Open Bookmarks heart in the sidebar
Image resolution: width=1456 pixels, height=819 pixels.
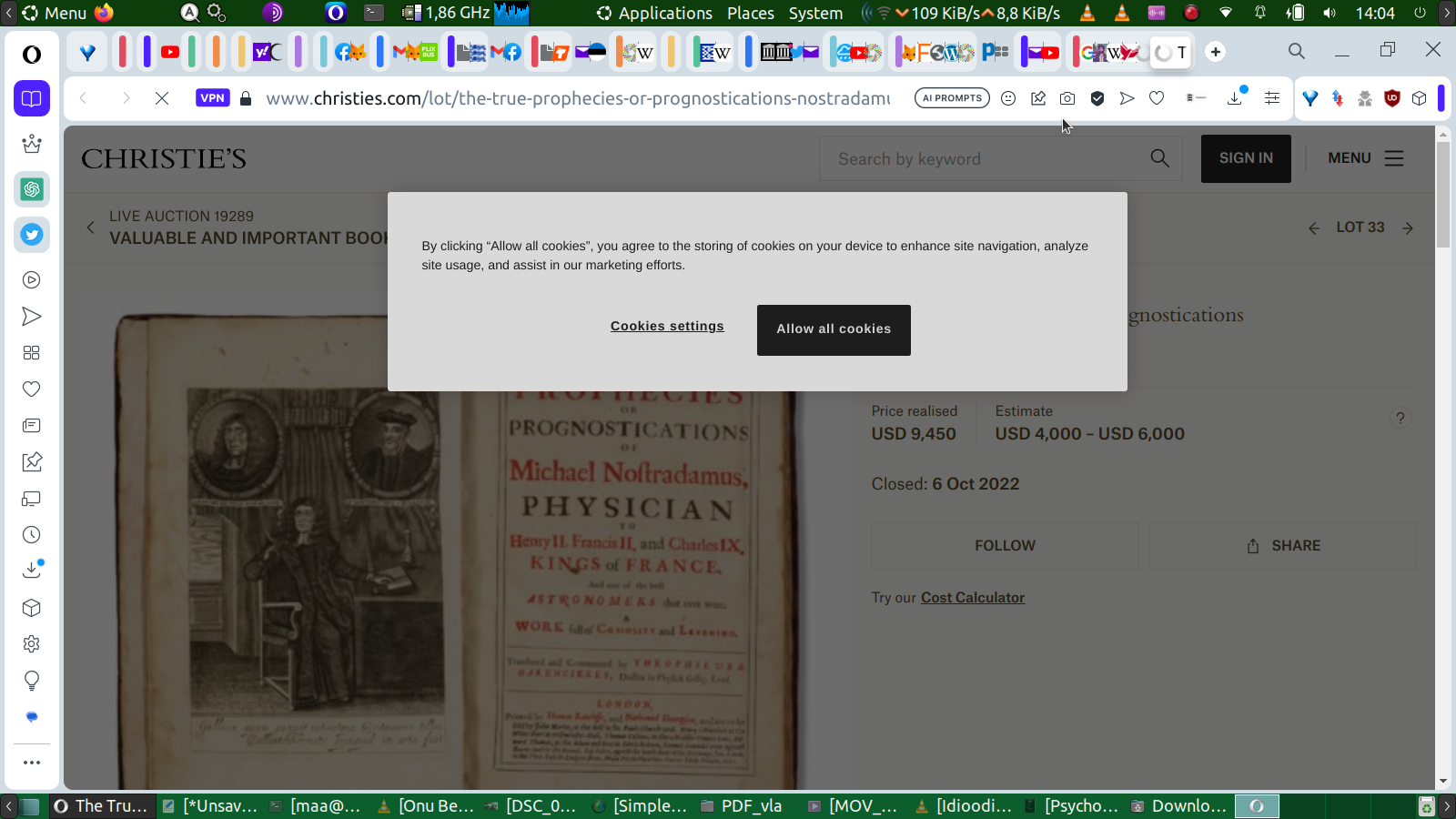(x=32, y=389)
